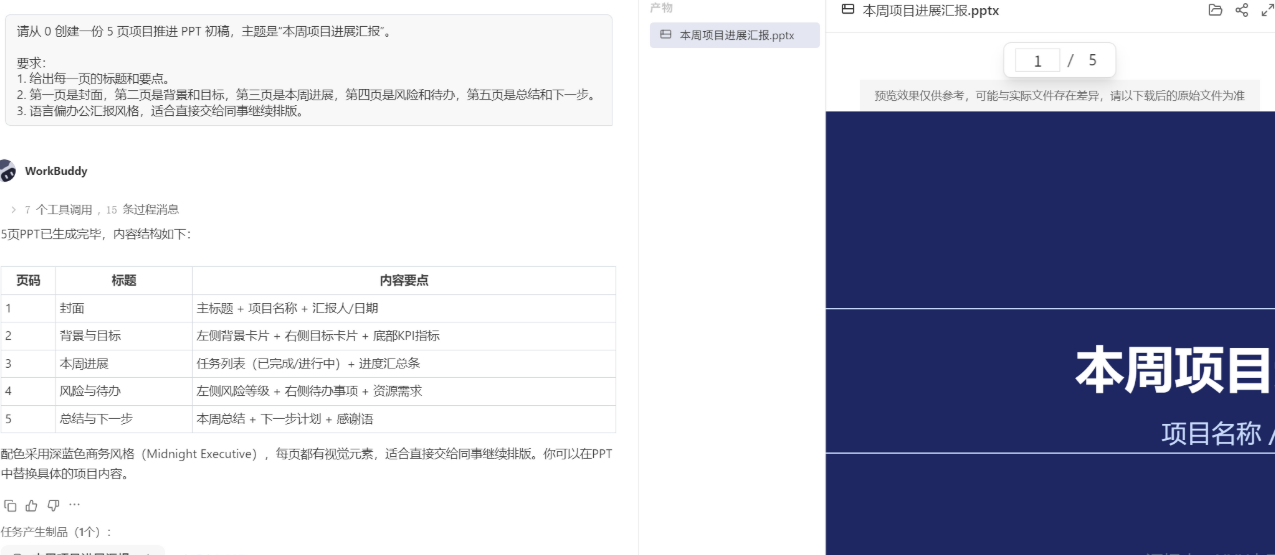1275x555 pixels.
Task: Click the WorkBuddy name label
Action: point(56,171)
